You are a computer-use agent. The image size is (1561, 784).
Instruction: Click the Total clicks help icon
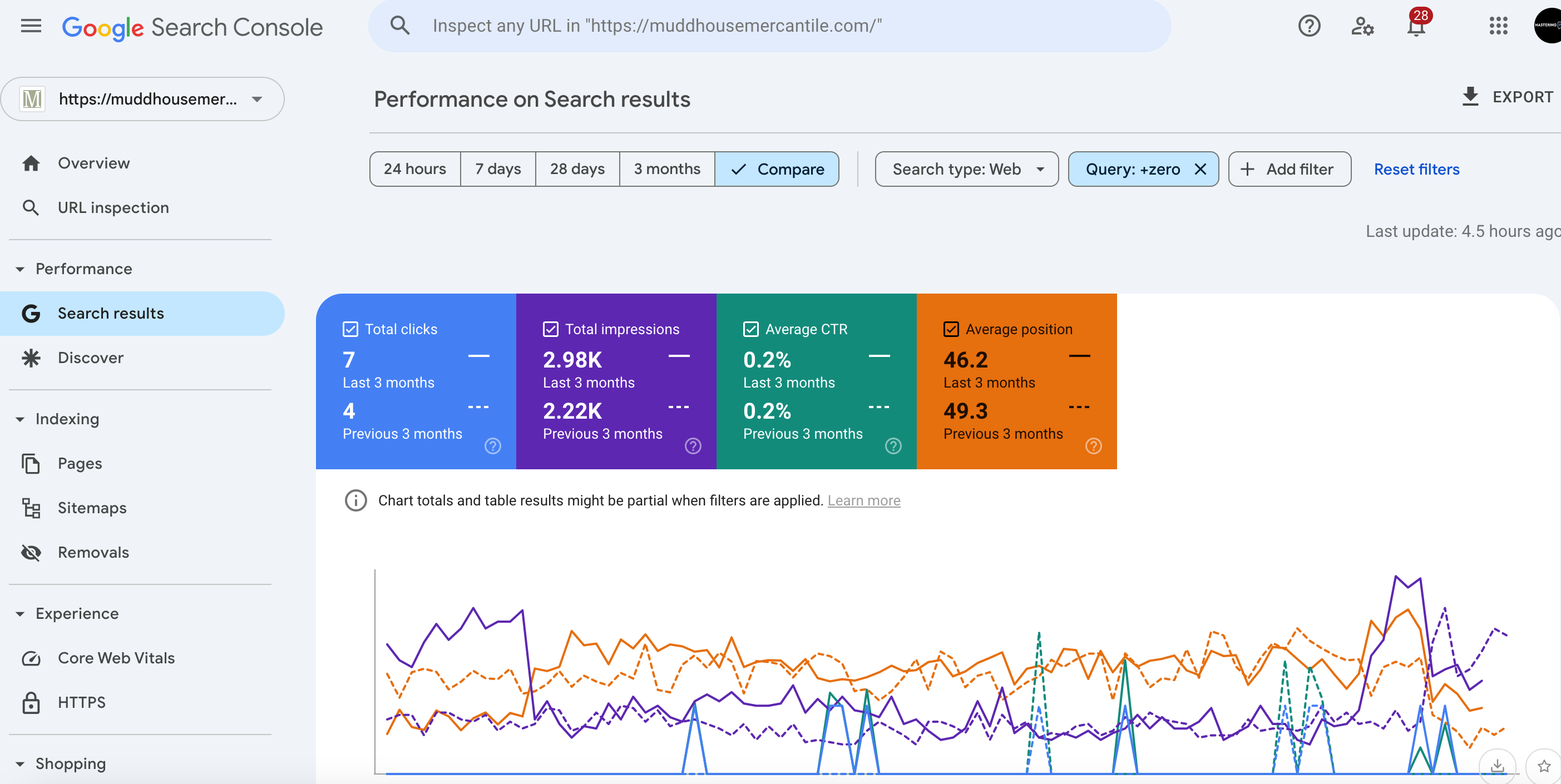493,446
